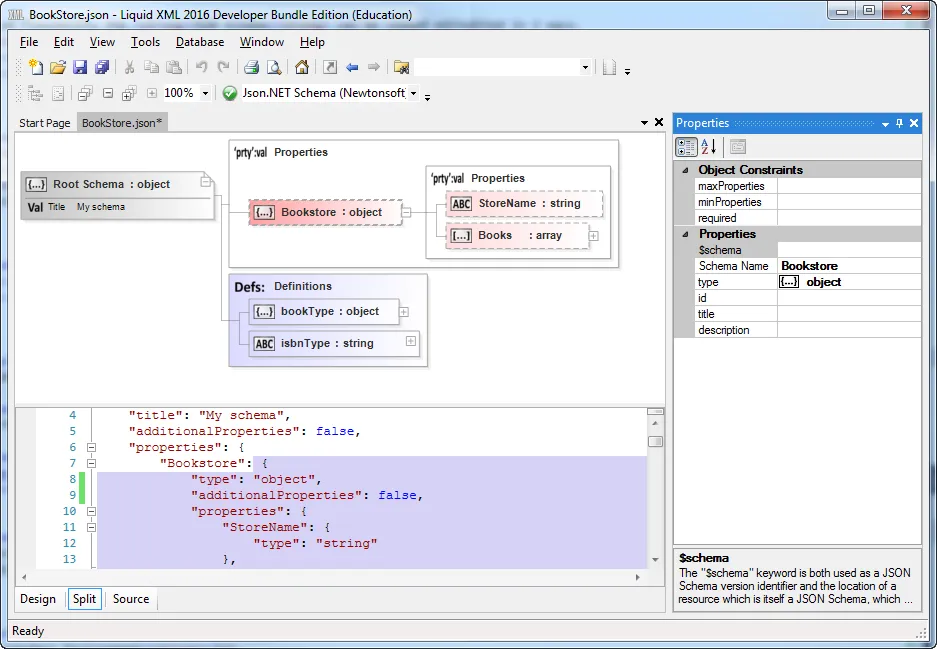Screen dimensions: 937x649
Task: Switch to the Start Page tab
Action: tap(45, 123)
